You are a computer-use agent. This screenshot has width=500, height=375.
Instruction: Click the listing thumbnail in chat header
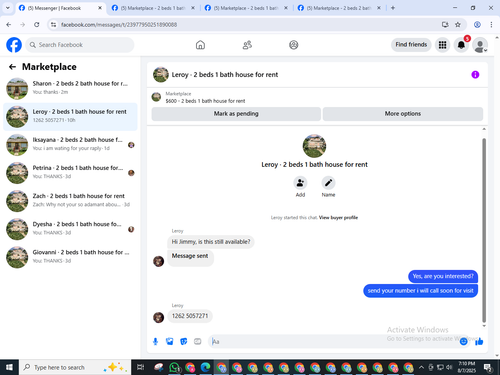tap(161, 75)
